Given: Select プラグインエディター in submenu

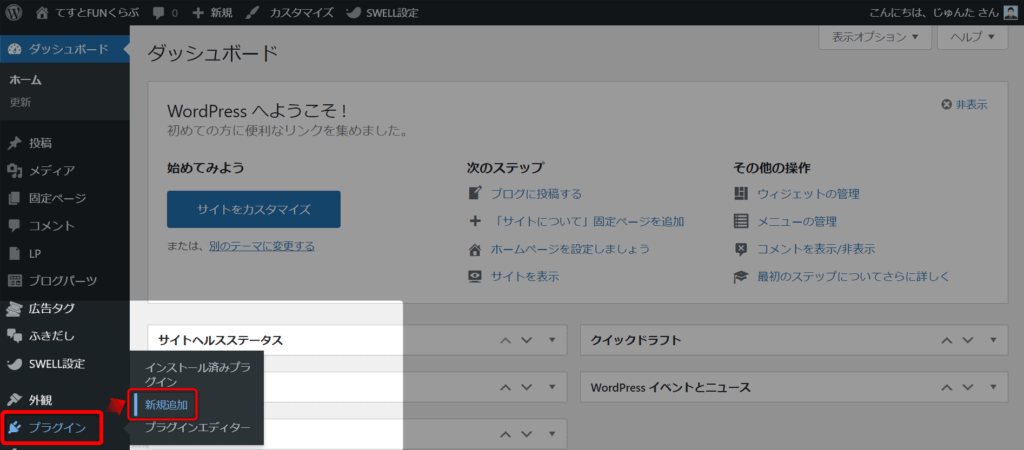Looking at the screenshot, I should pyautogui.click(x=197, y=428).
